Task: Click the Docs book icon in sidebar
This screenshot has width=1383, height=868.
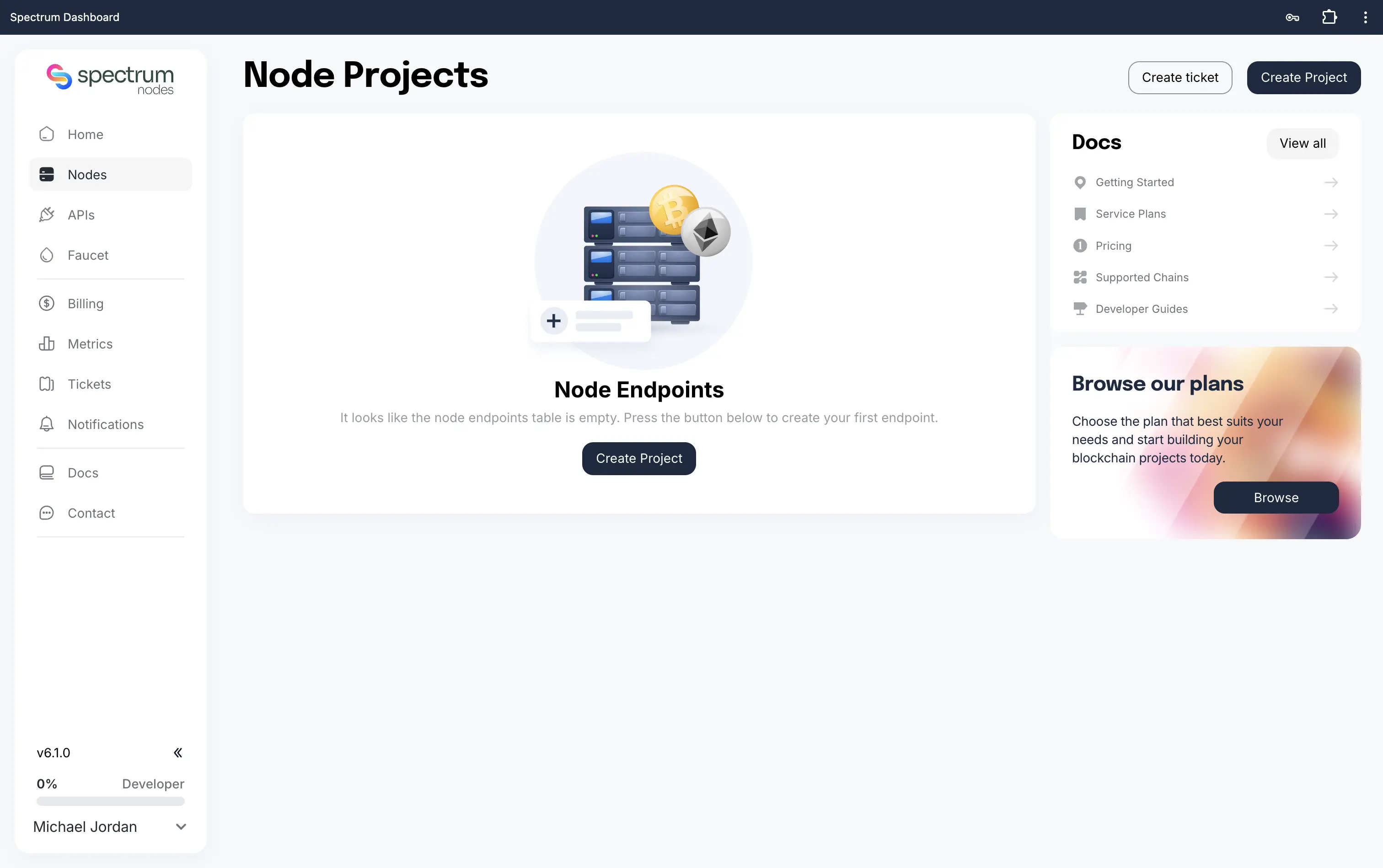Action: [47, 472]
